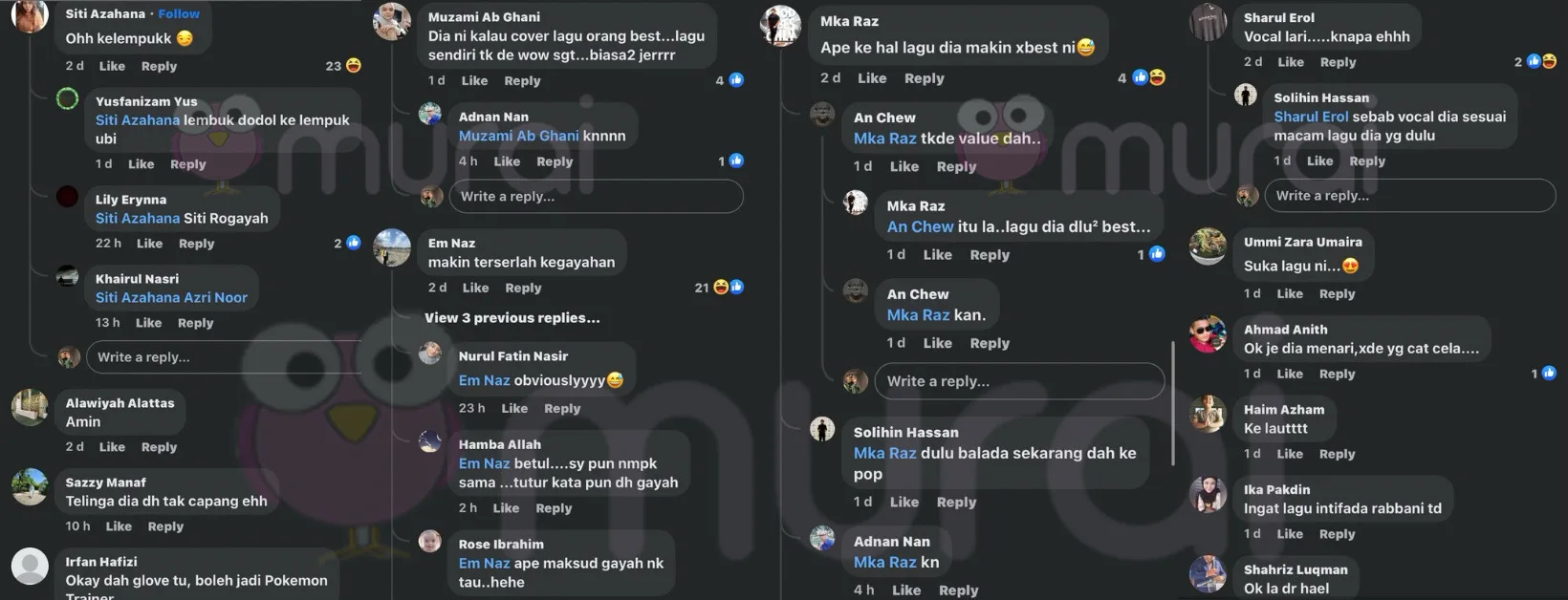This screenshot has width=1568, height=600.
Task: Click the reaction icons on Sharul Erol's comment
Action: click(x=1541, y=61)
